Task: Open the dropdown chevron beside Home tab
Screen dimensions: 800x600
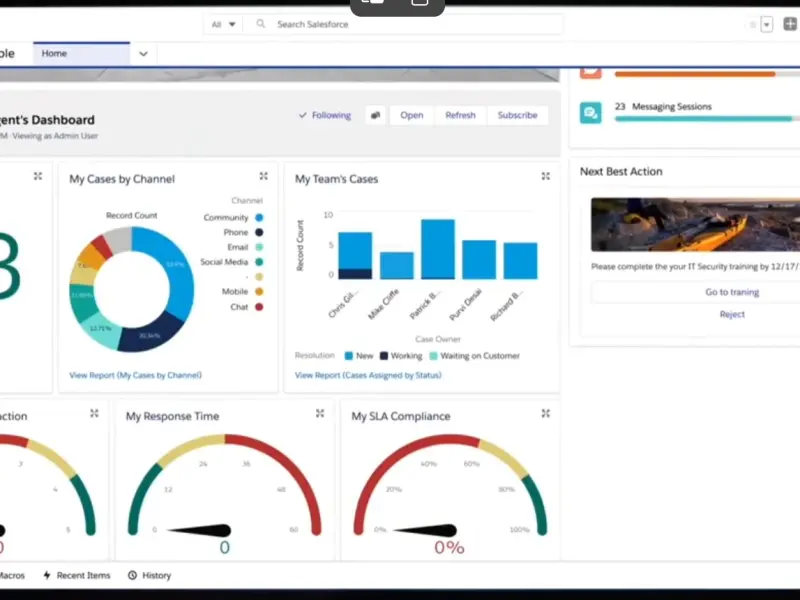Action: click(x=143, y=54)
